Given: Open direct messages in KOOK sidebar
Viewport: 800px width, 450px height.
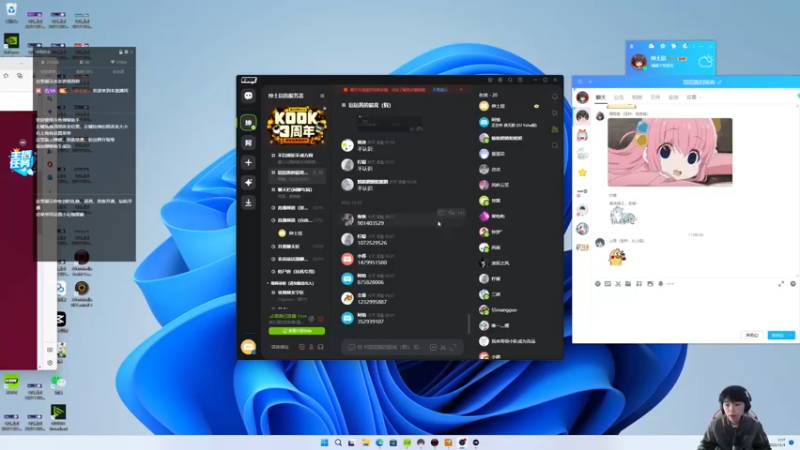Looking at the screenshot, I should (x=248, y=96).
